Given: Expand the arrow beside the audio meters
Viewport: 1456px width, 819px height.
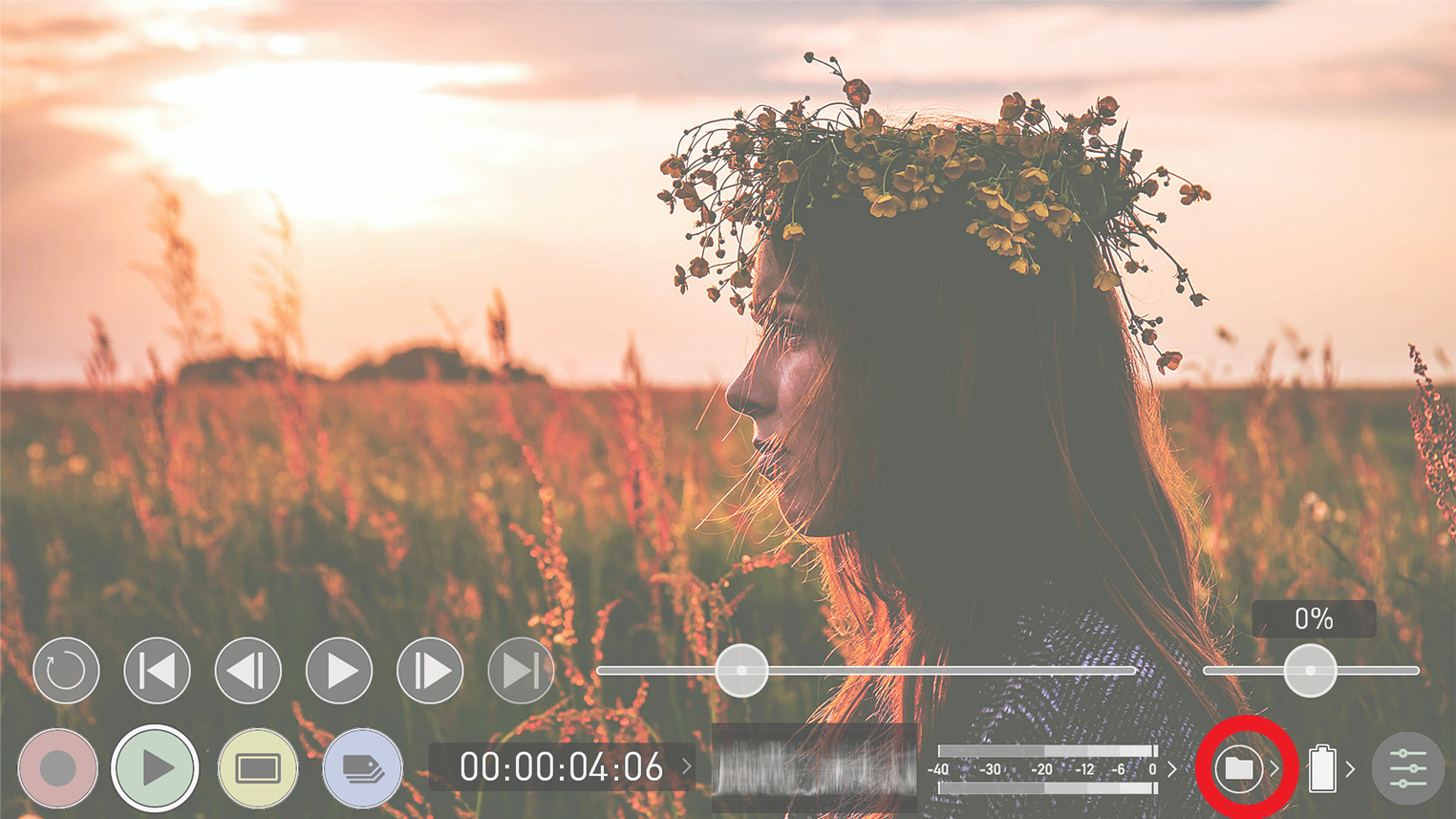Looking at the screenshot, I should (x=1172, y=768).
